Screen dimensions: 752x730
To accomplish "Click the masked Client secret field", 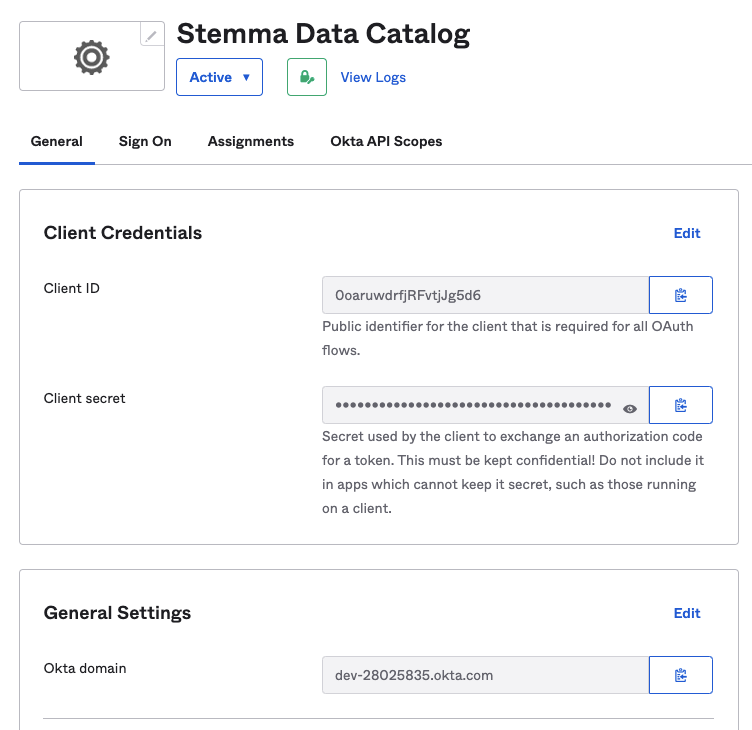I will [x=472, y=405].
